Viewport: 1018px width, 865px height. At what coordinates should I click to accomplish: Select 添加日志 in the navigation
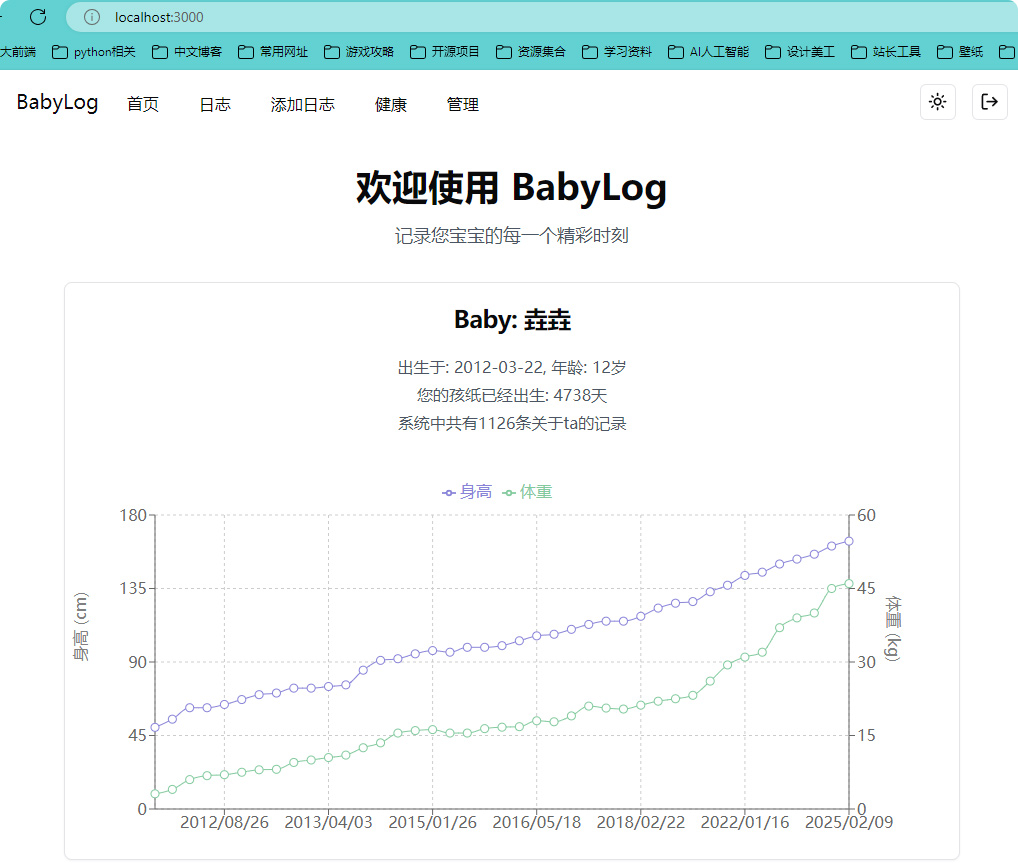[x=303, y=104]
